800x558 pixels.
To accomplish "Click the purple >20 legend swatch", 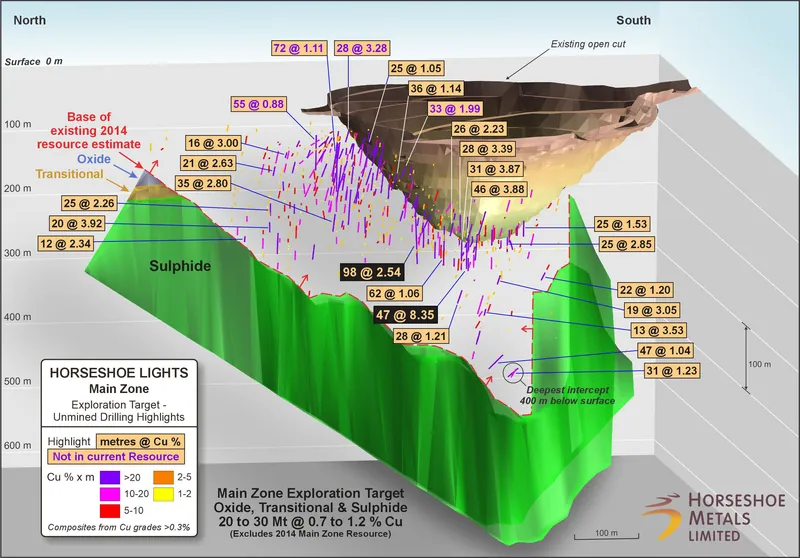I will 110,477.
